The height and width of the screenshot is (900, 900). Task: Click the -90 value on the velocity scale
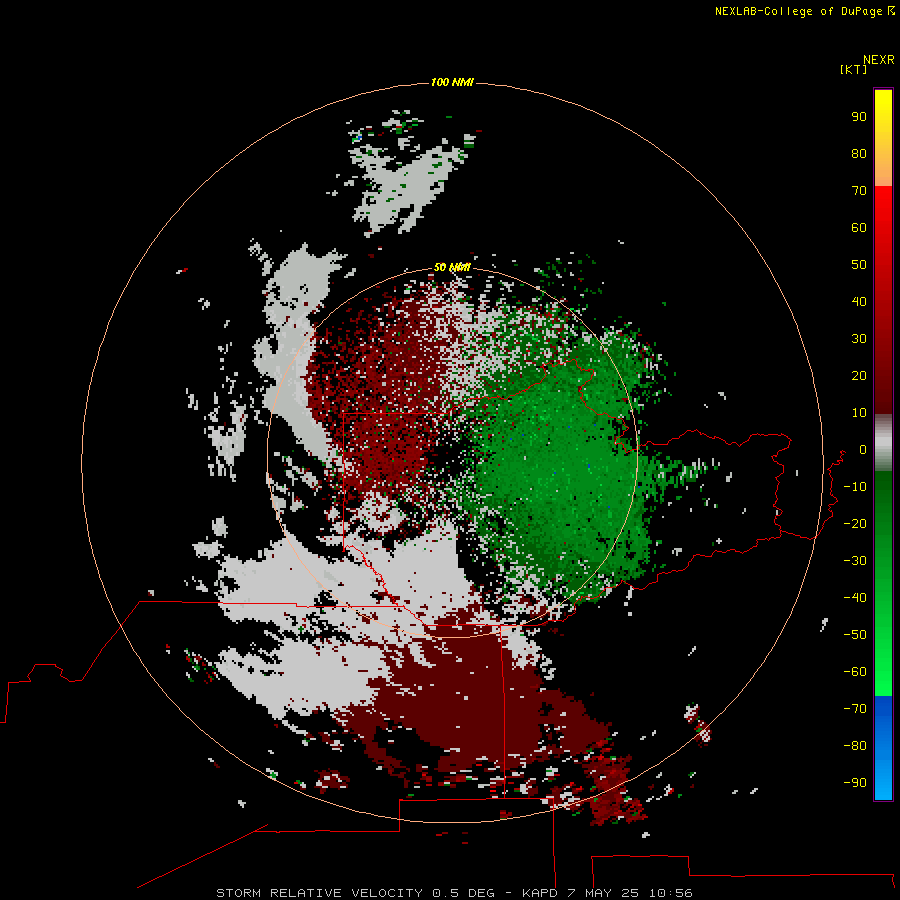point(855,783)
